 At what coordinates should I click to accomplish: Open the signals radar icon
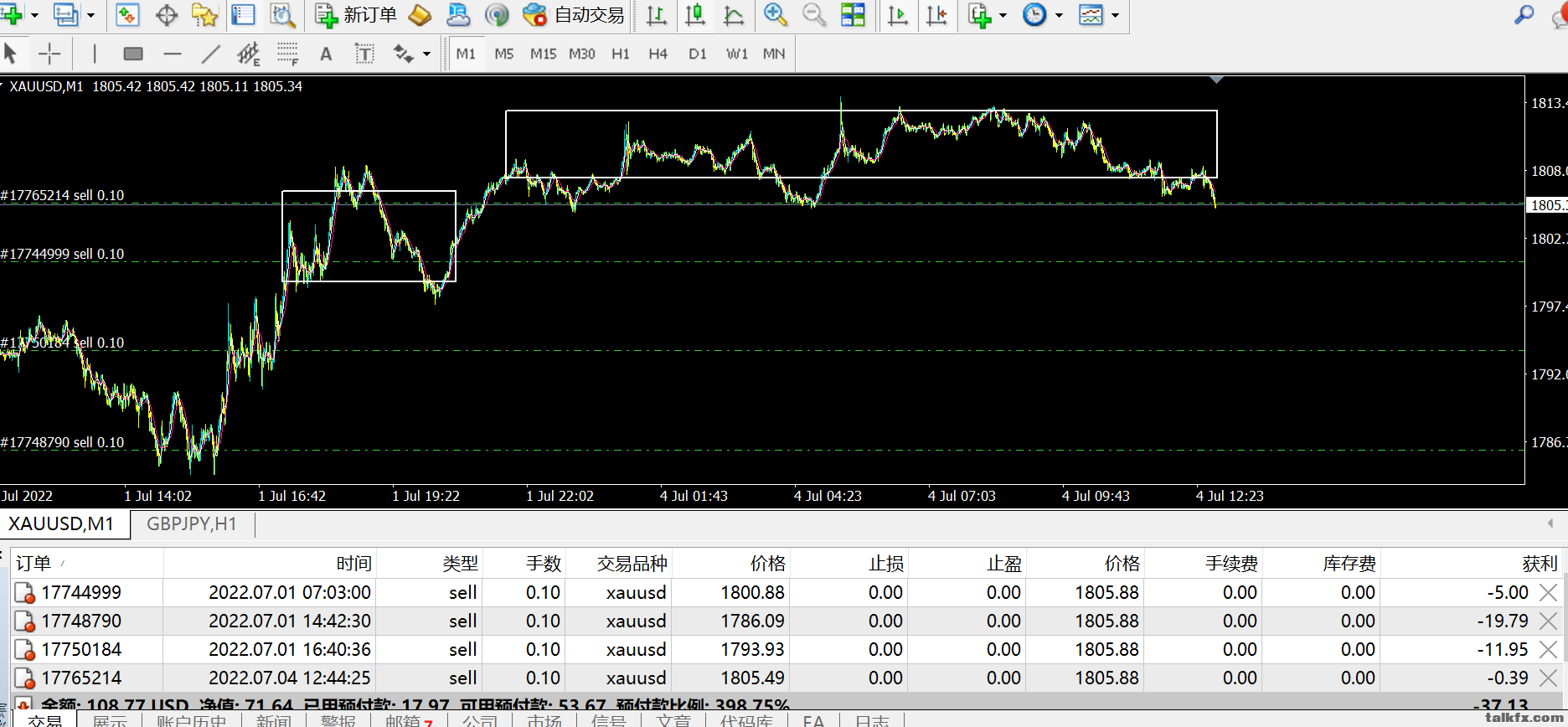pos(497,14)
